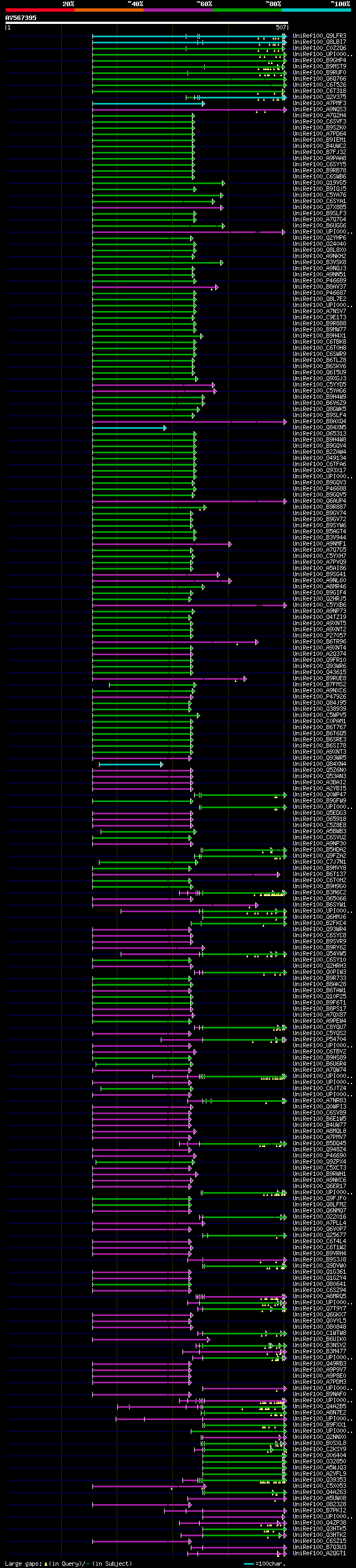Select the label UniRef100_B4UWC2

pyautogui.click(x=319, y=146)
